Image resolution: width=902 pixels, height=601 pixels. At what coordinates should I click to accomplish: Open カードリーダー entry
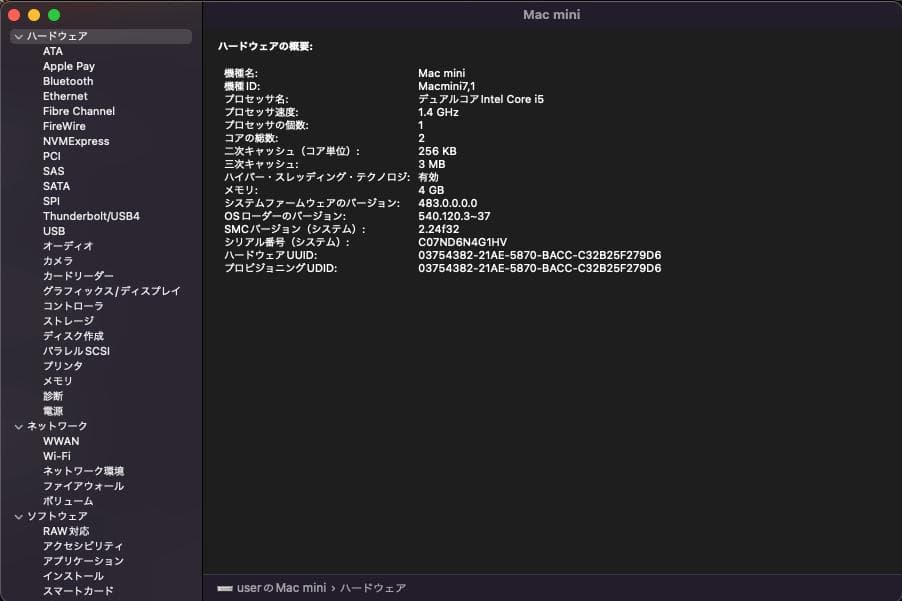tap(78, 275)
